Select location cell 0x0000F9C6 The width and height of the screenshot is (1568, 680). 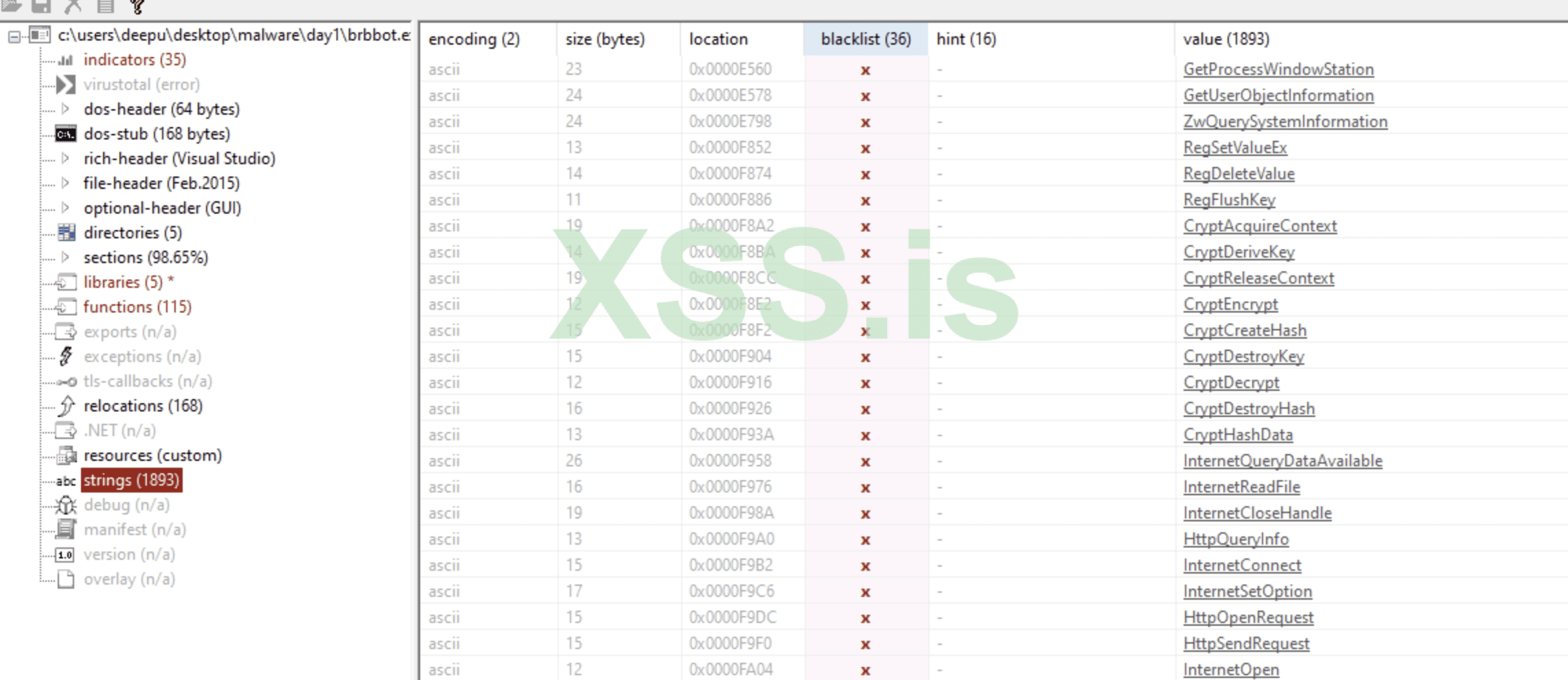point(732,591)
